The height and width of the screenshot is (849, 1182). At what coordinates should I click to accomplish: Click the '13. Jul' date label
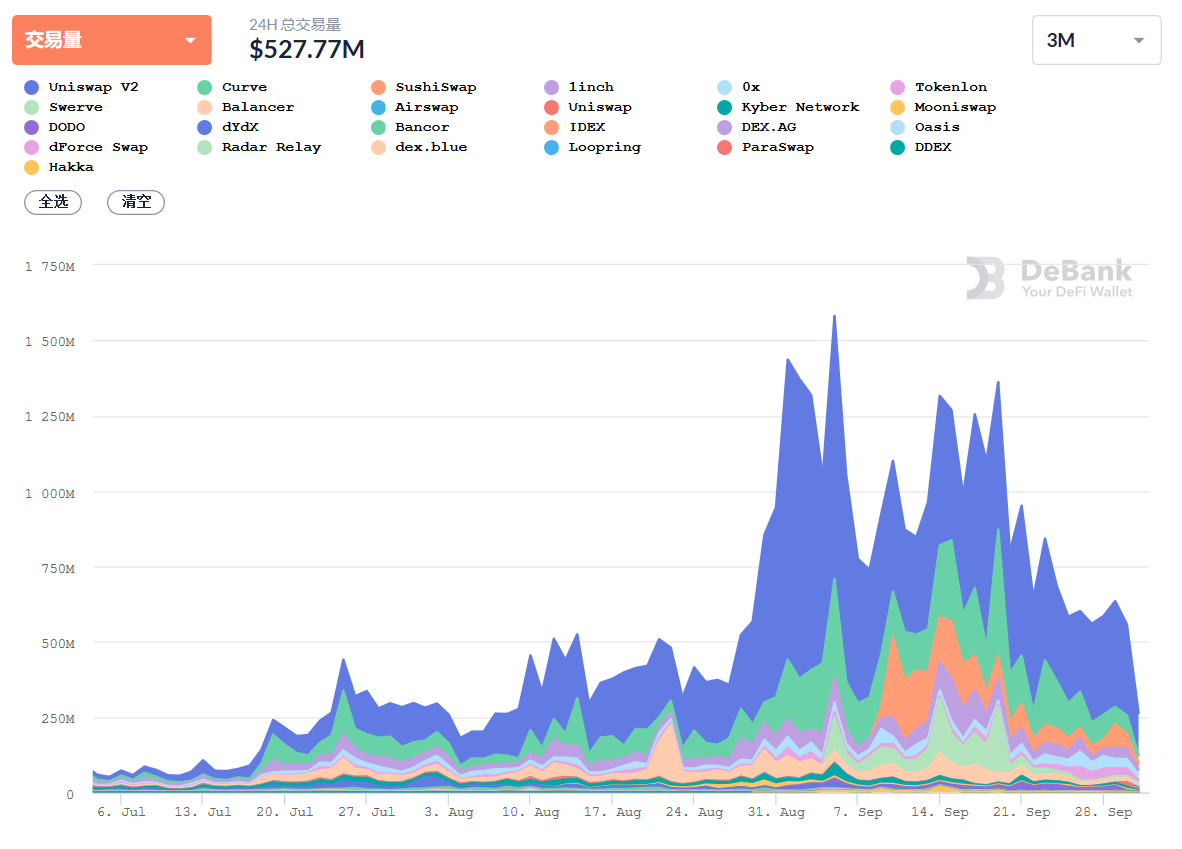[203, 812]
